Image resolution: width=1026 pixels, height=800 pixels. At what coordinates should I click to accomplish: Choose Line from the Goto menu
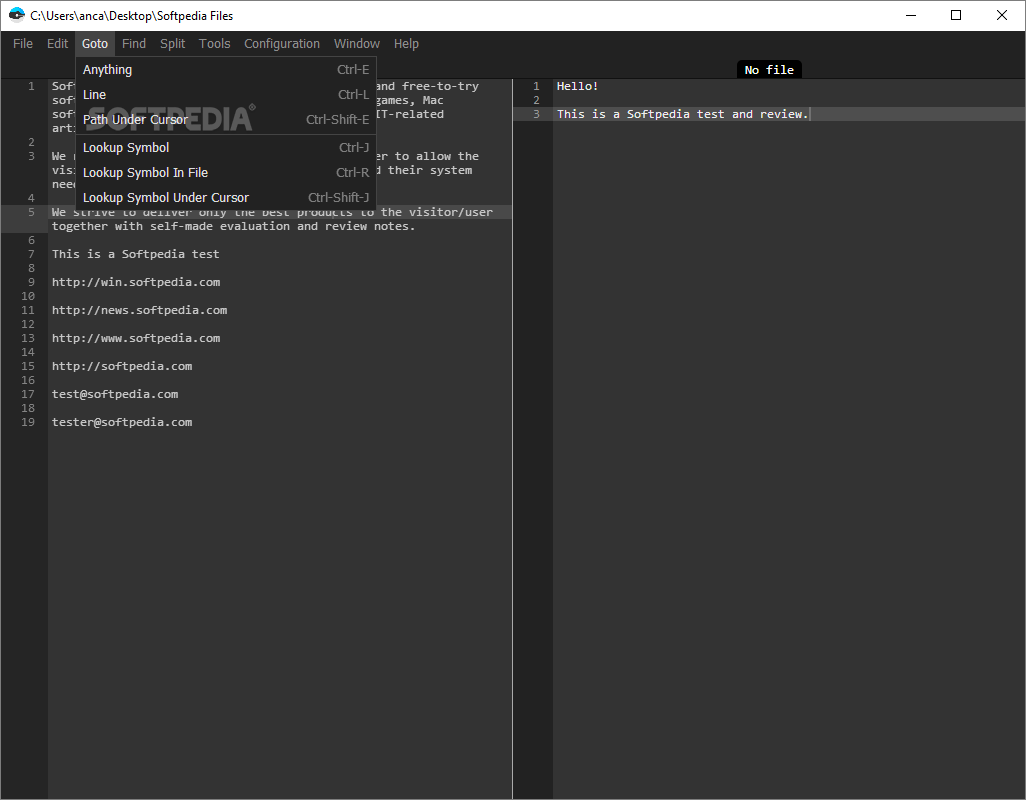pyautogui.click(x=226, y=95)
